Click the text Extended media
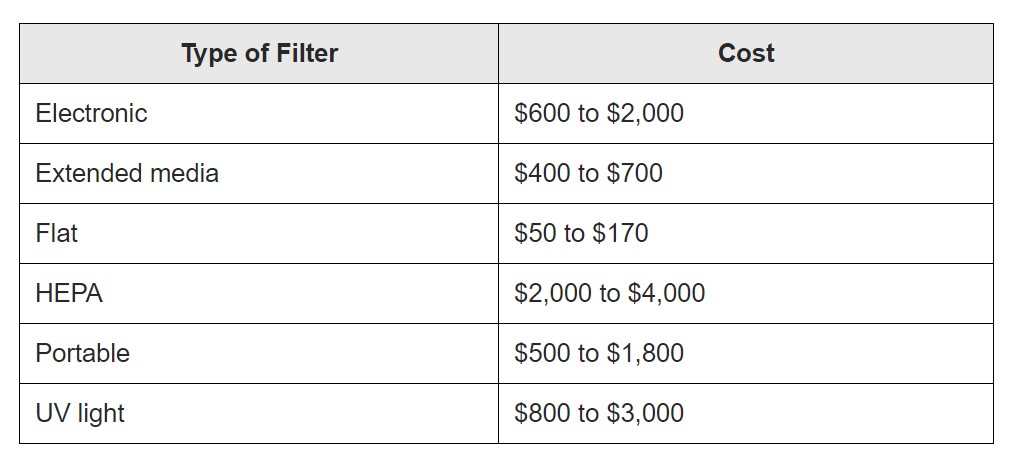1015x467 pixels. tap(127, 174)
